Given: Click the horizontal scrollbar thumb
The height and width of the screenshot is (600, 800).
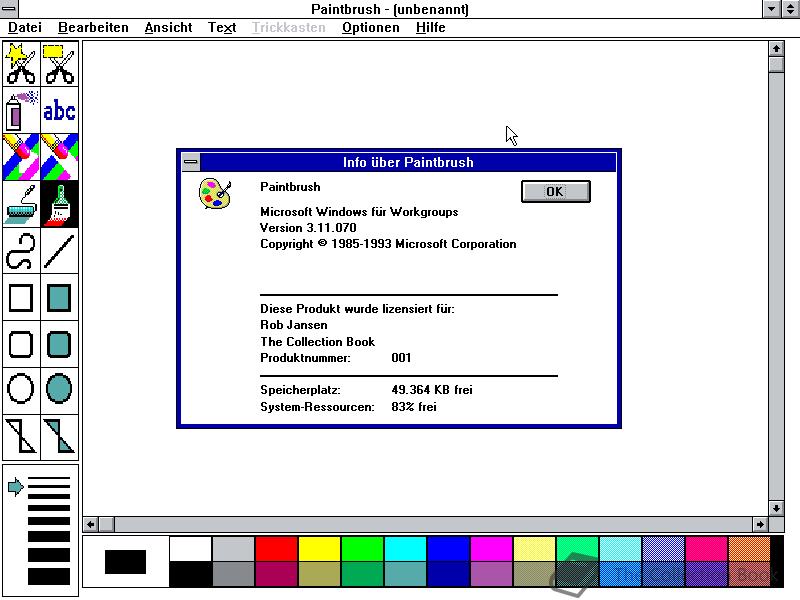Looking at the screenshot, I should pyautogui.click(x=107, y=524).
